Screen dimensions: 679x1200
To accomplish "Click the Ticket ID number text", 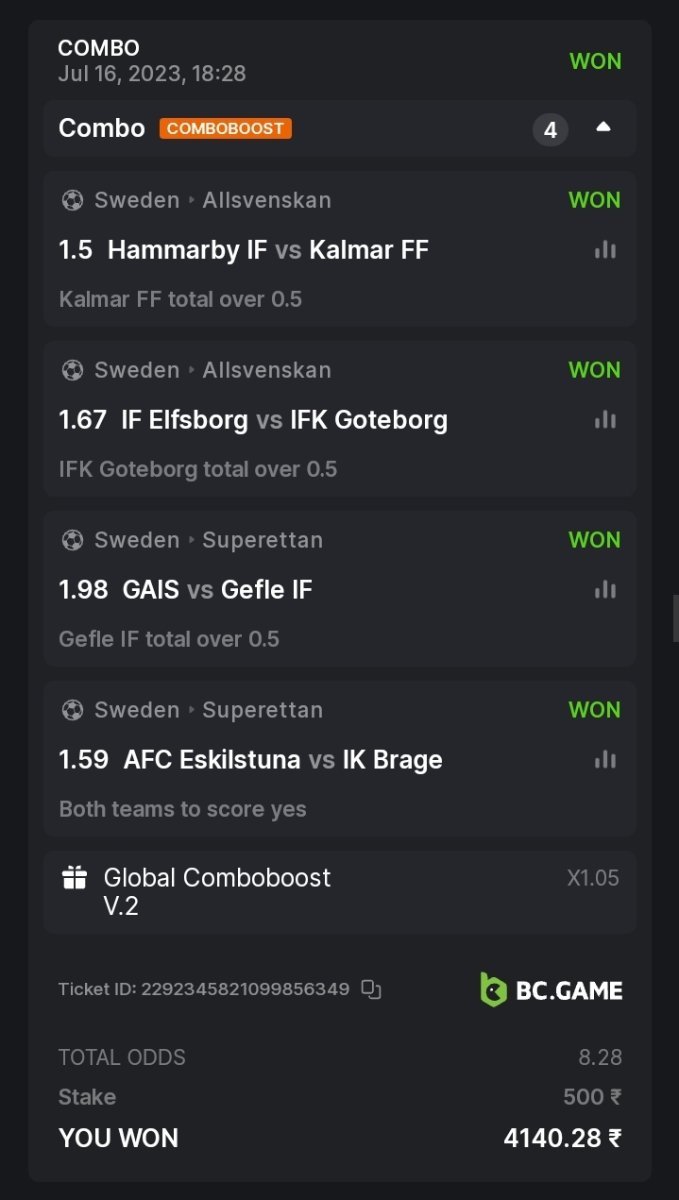I will [245, 990].
